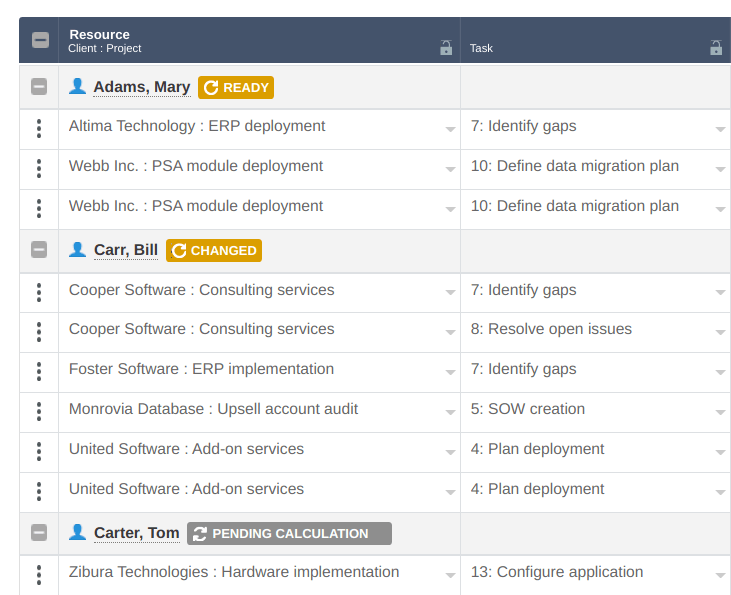The image size is (731, 595).
Task: Open task dropdown in Altima Technology row
Action: [x=720, y=129]
